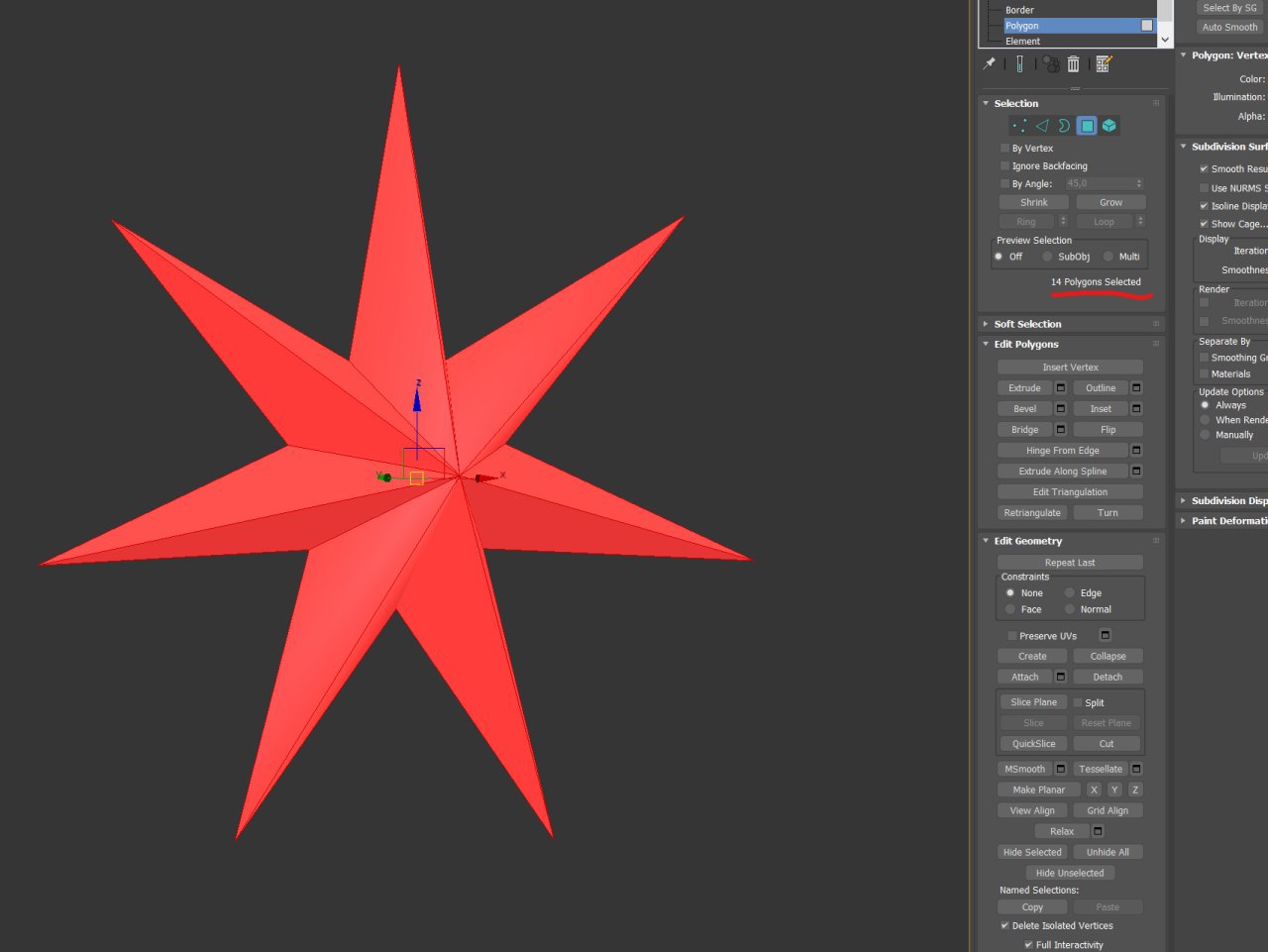Select Border sub-object level icon
The width and height of the screenshot is (1268, 952).
coord(1064,126)
